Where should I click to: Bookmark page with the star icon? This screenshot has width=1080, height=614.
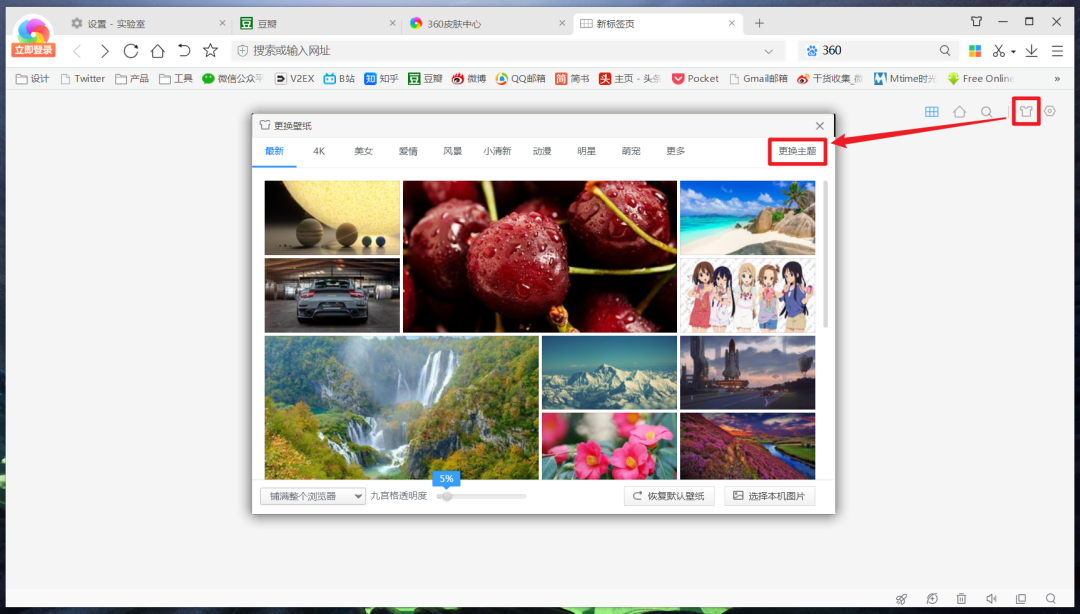211,50
